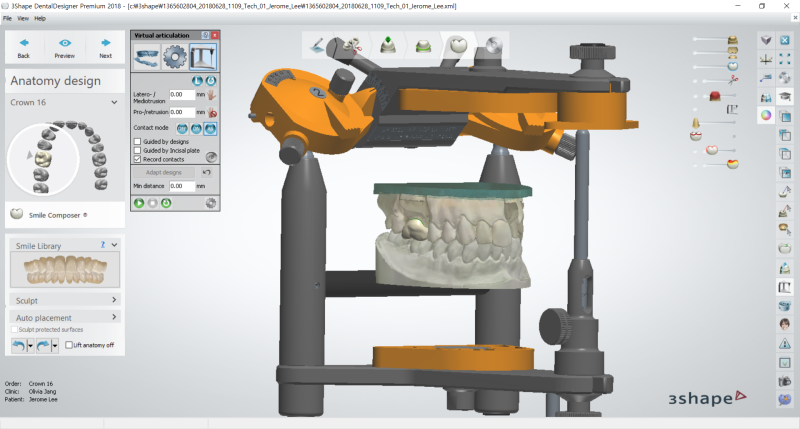Play the articulation movement
Viewport: 800px width, 429px height.
139,203
